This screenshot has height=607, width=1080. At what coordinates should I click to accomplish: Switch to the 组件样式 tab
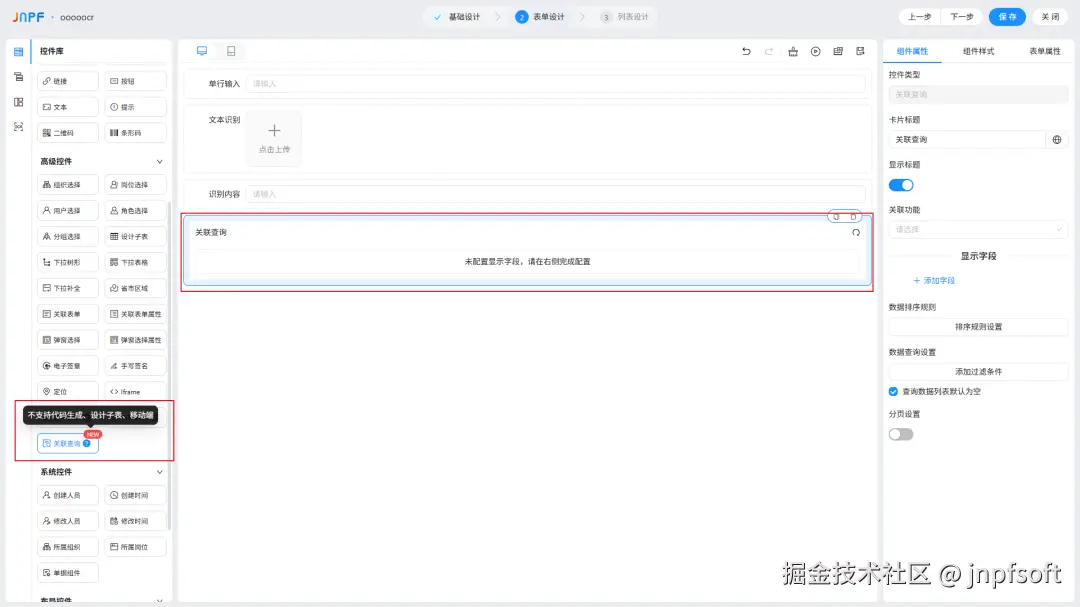[977, 51]
